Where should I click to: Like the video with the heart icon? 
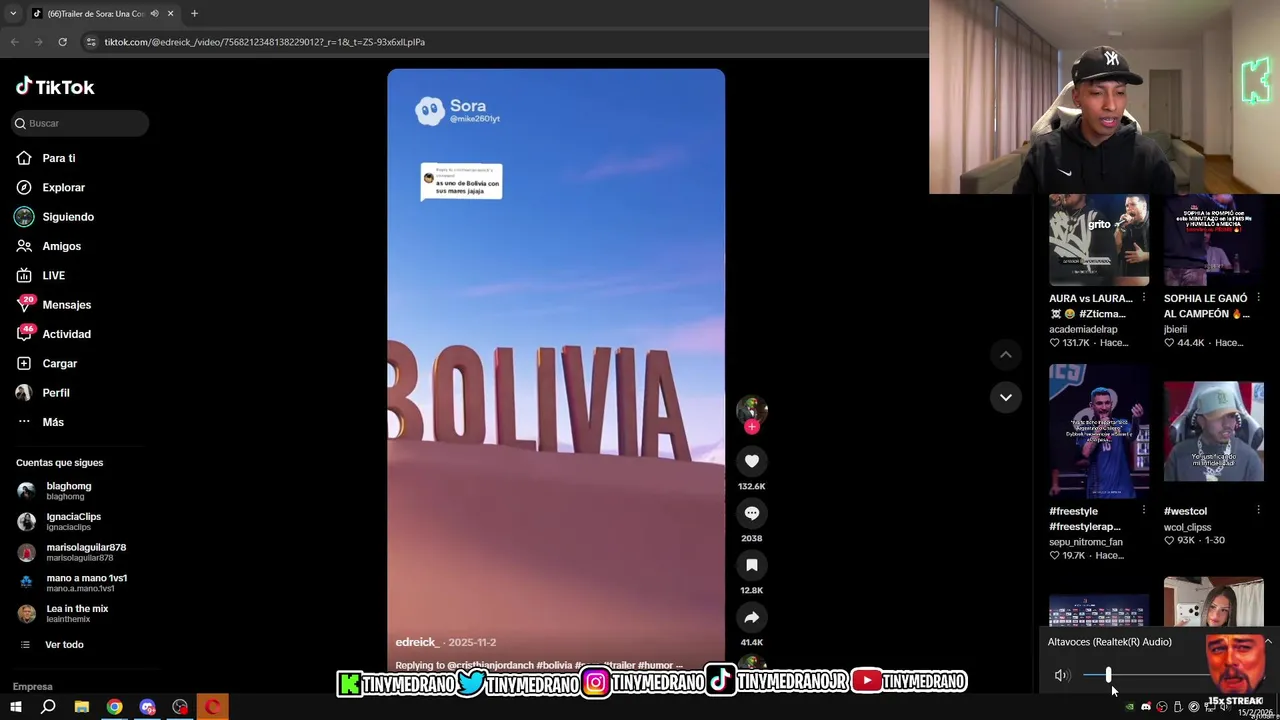coord(752,461)
